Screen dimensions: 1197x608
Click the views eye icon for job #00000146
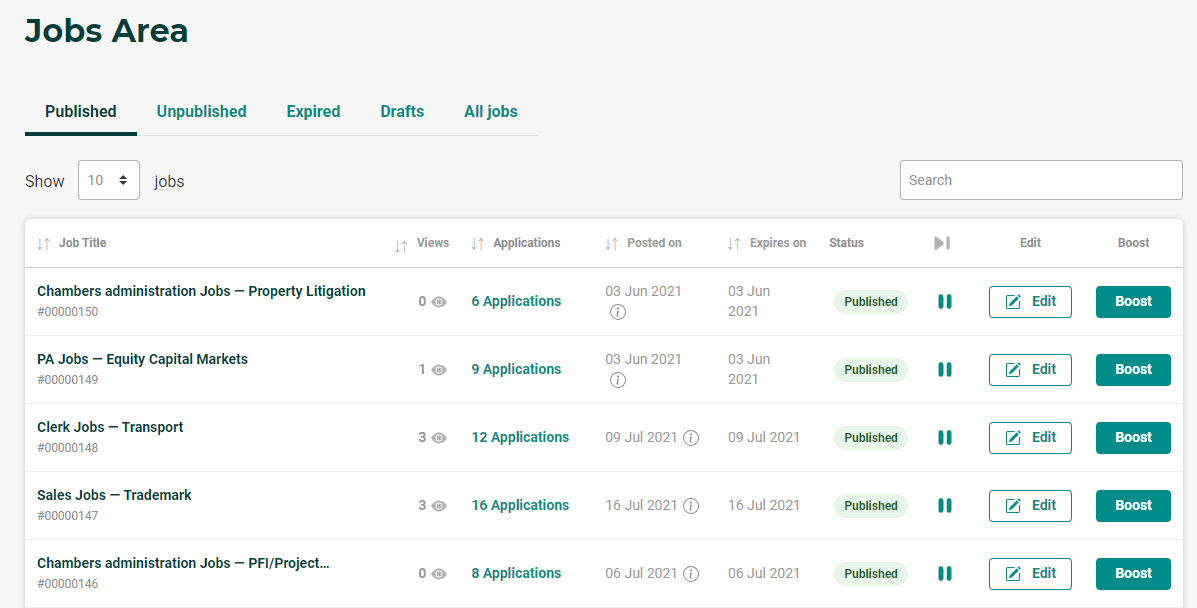point(439,574)
